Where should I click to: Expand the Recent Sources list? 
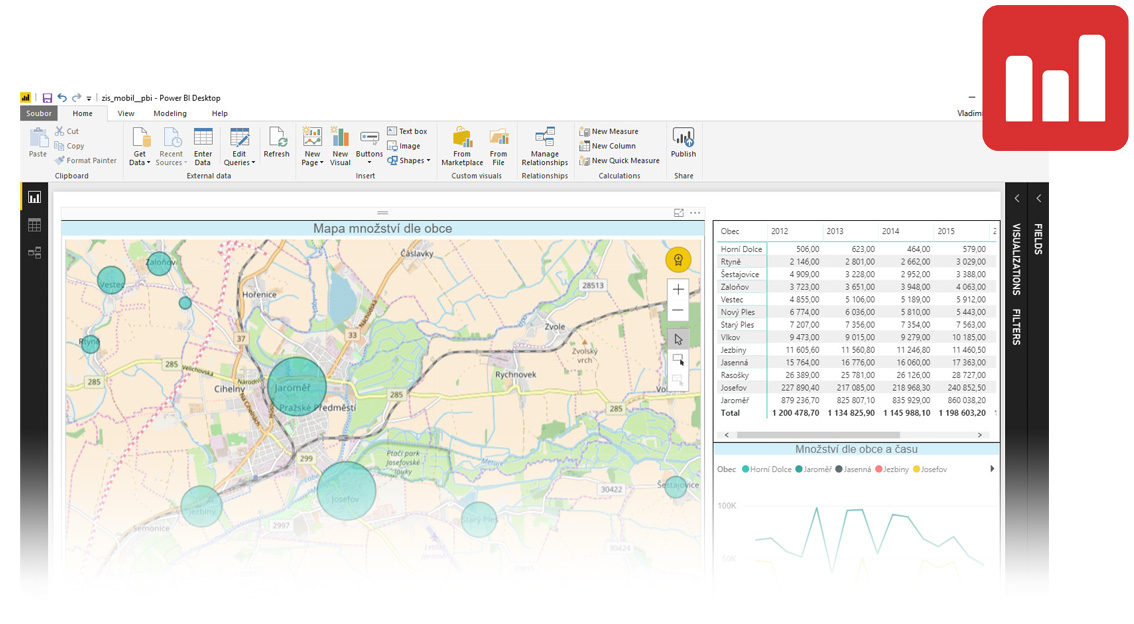[x=171, y=147]
